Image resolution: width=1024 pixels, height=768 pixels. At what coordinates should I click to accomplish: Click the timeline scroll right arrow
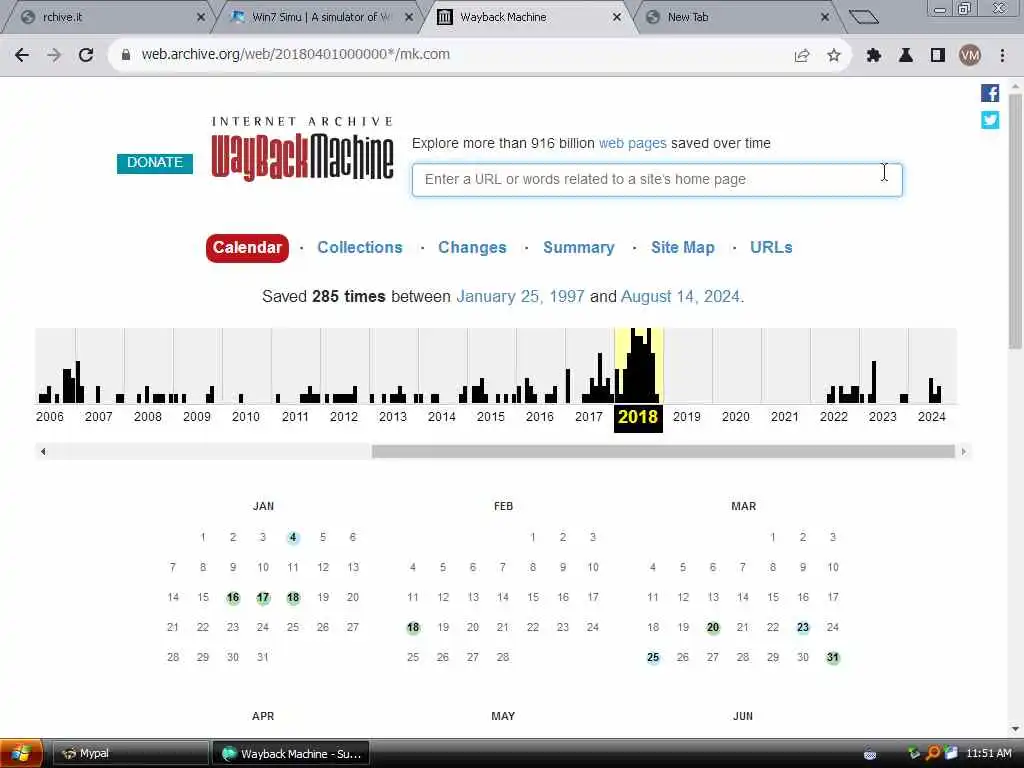[963, 452]
